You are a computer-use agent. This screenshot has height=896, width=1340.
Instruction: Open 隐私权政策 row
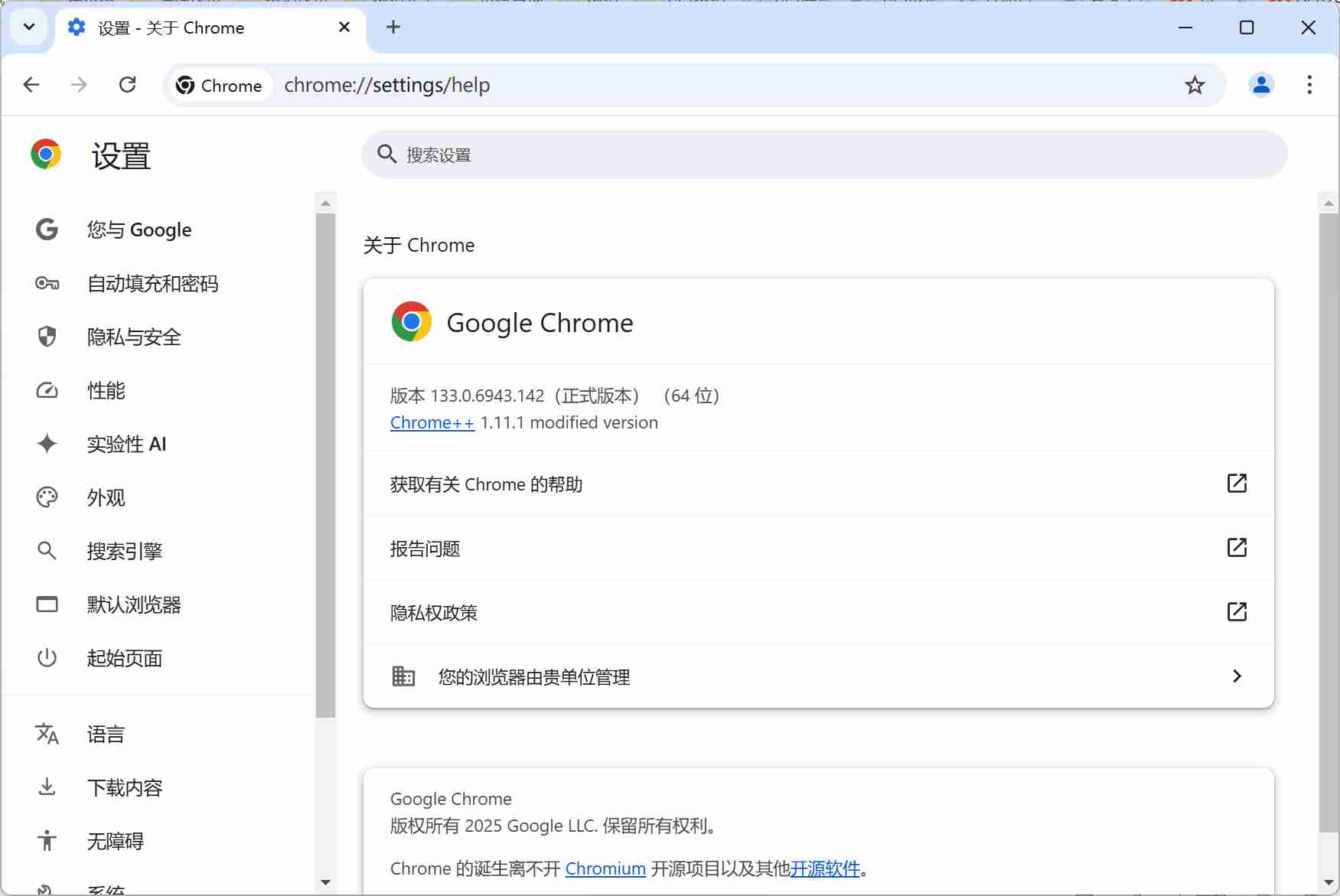[x=819, y=612]
